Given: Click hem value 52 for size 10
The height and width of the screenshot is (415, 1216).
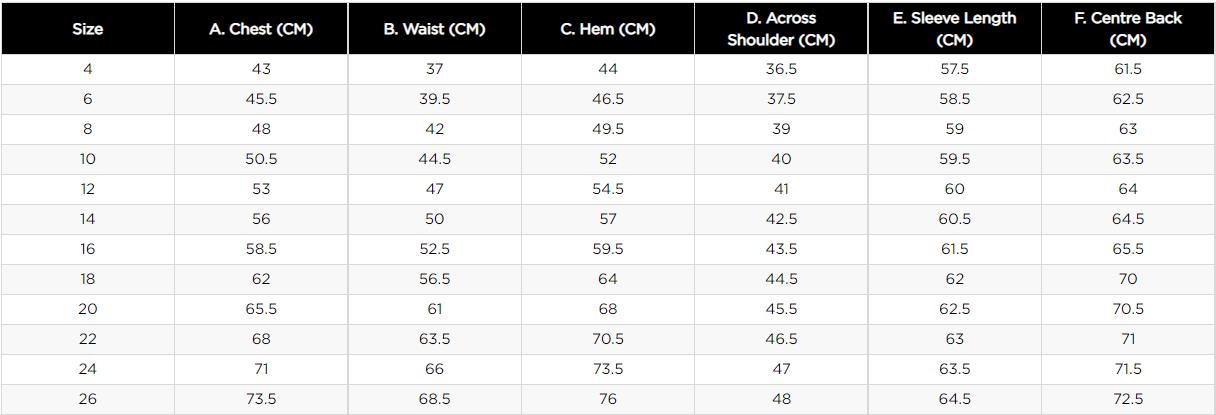Looking at the screenshot, I should tap(608, 159).
